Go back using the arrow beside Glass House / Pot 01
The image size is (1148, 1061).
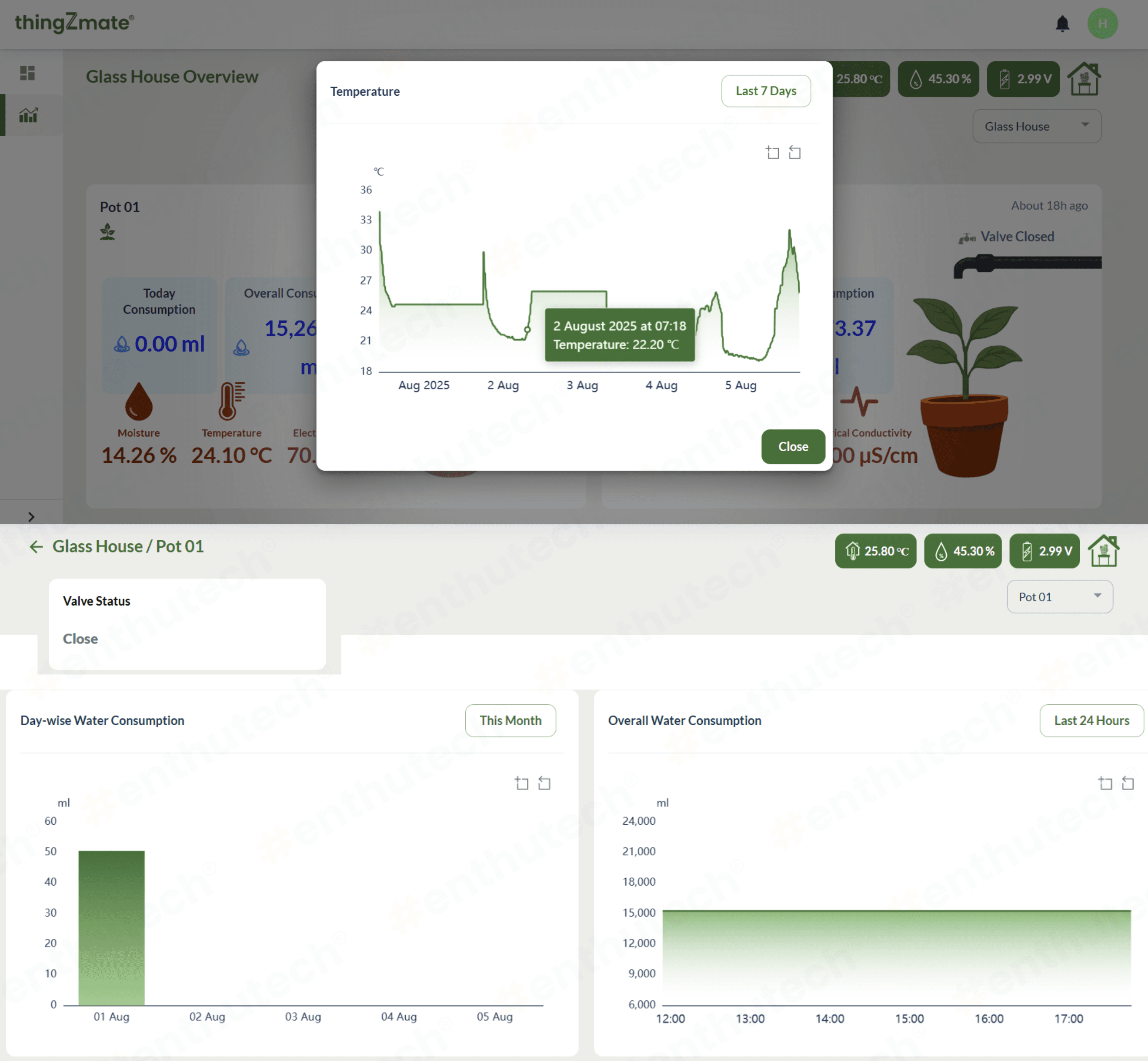click(x=36, y=546)
